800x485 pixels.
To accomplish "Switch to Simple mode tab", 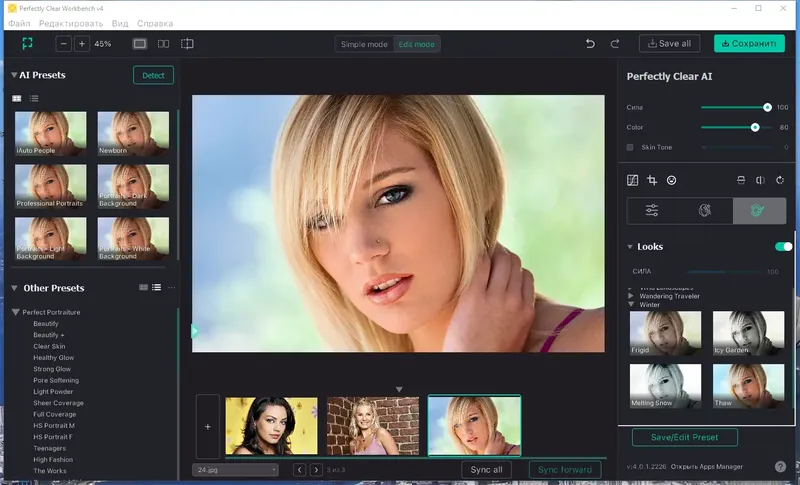I will (364, 44).
